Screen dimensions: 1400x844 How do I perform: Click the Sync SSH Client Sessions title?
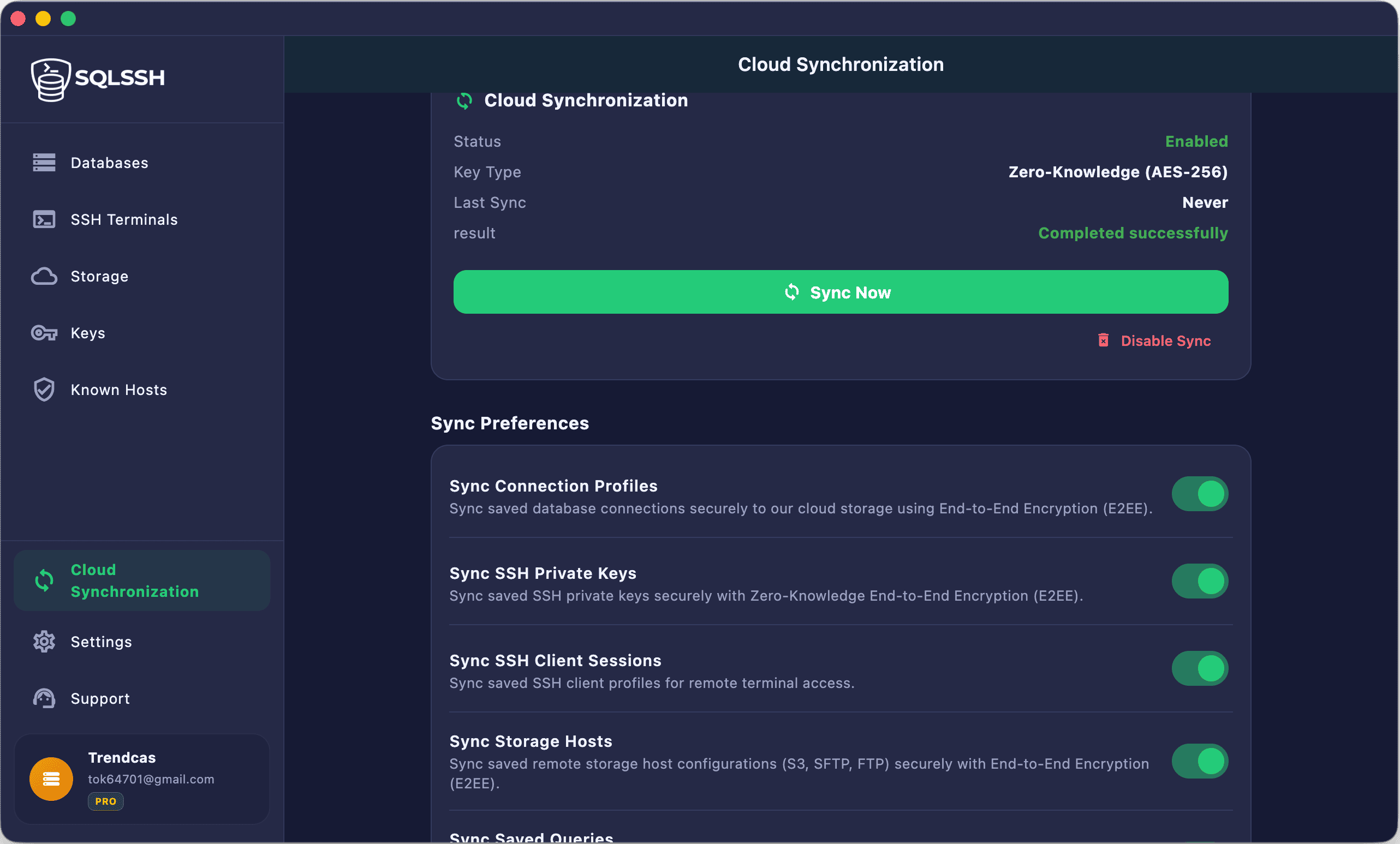click(x=555, y=661)
